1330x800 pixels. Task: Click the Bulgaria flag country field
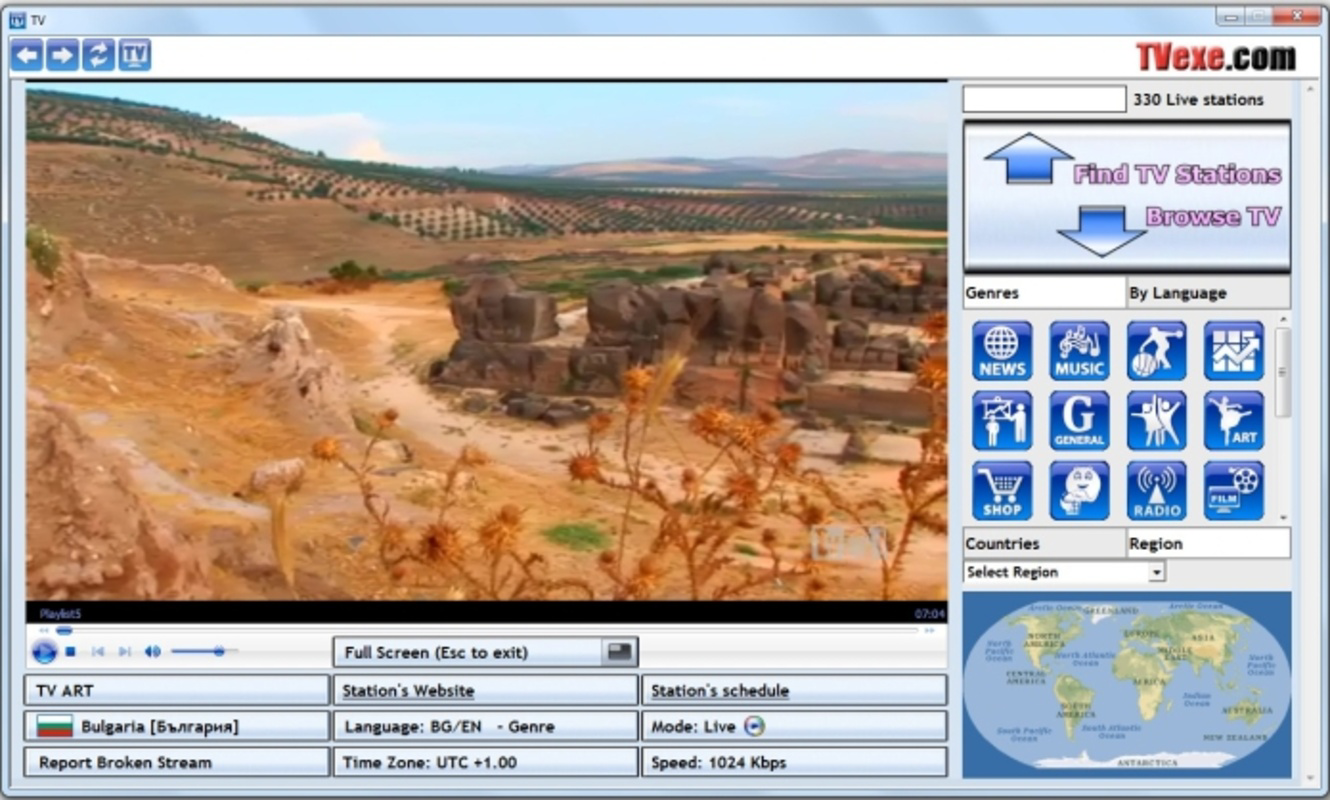pyautogui.click(x=176, y=726)
